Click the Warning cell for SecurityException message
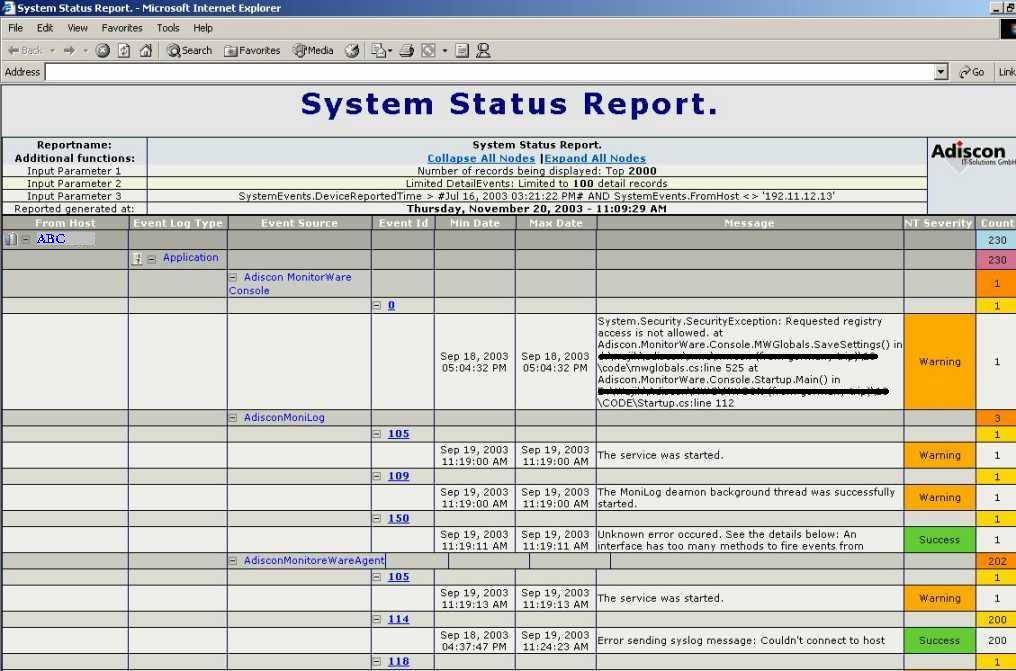 pyautogui.click(x=940, y=361)
